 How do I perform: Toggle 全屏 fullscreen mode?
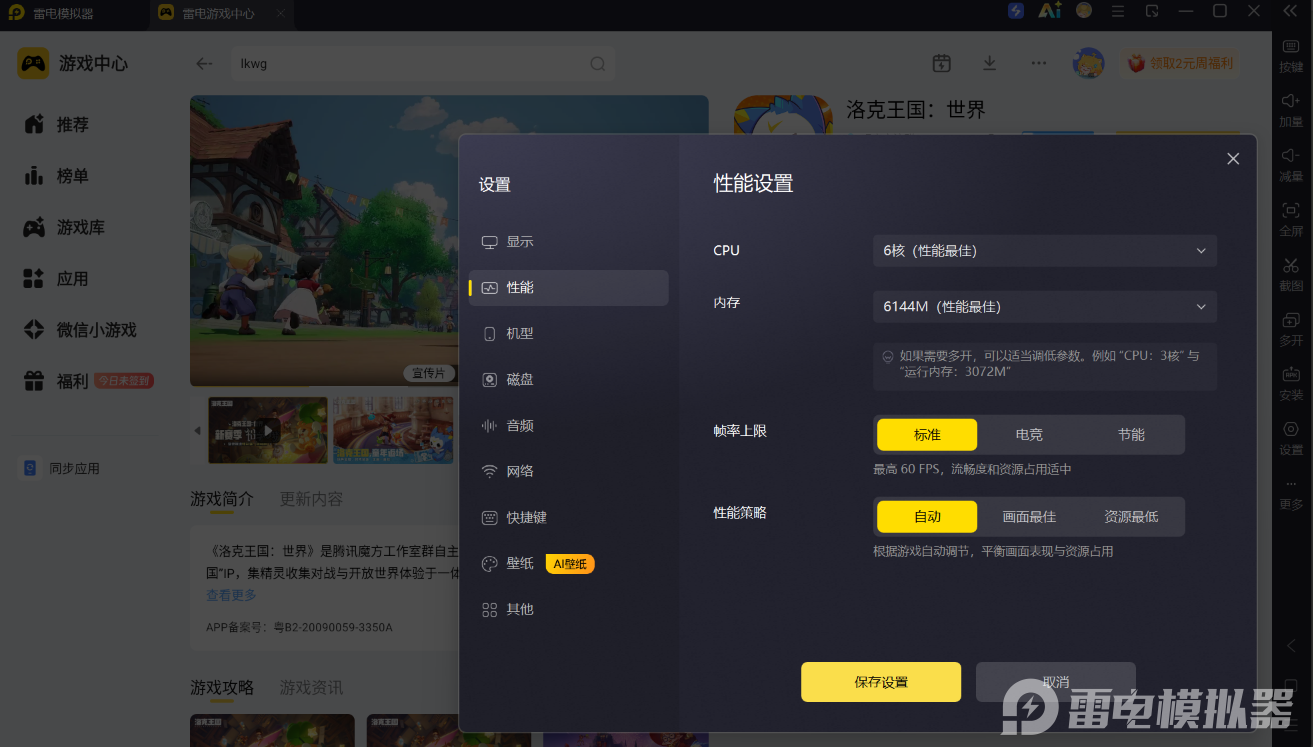click(x=1291, y=220)
